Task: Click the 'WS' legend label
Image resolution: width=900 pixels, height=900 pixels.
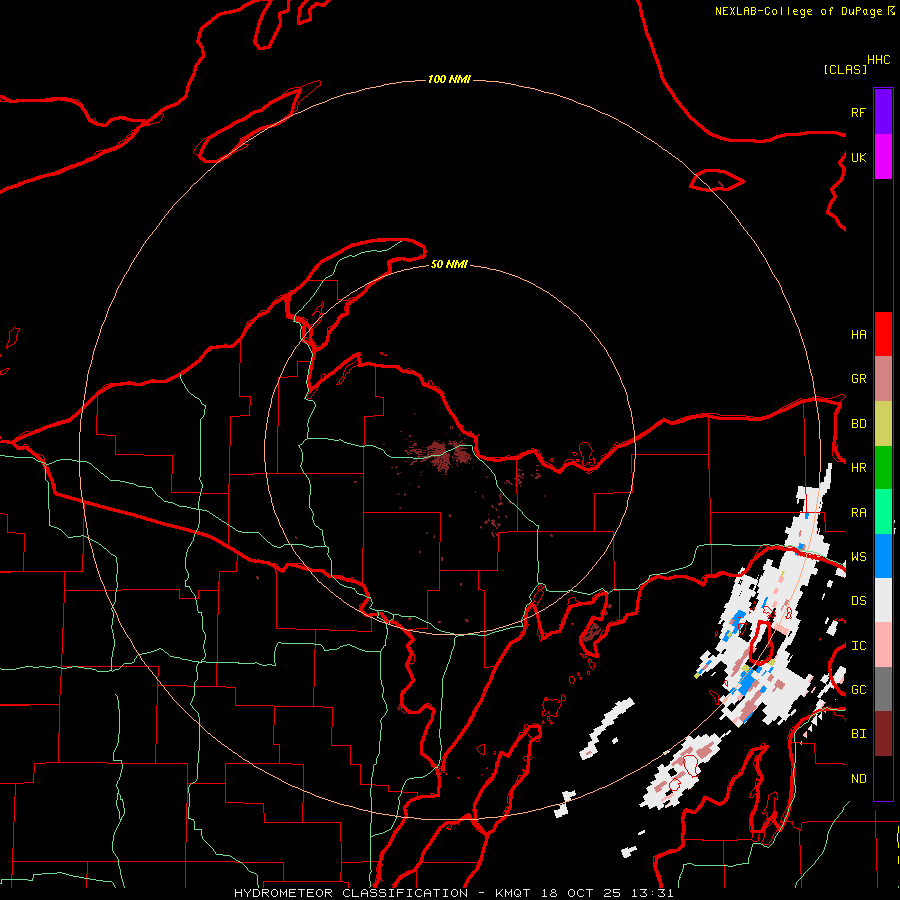Action: coord(858,557)
